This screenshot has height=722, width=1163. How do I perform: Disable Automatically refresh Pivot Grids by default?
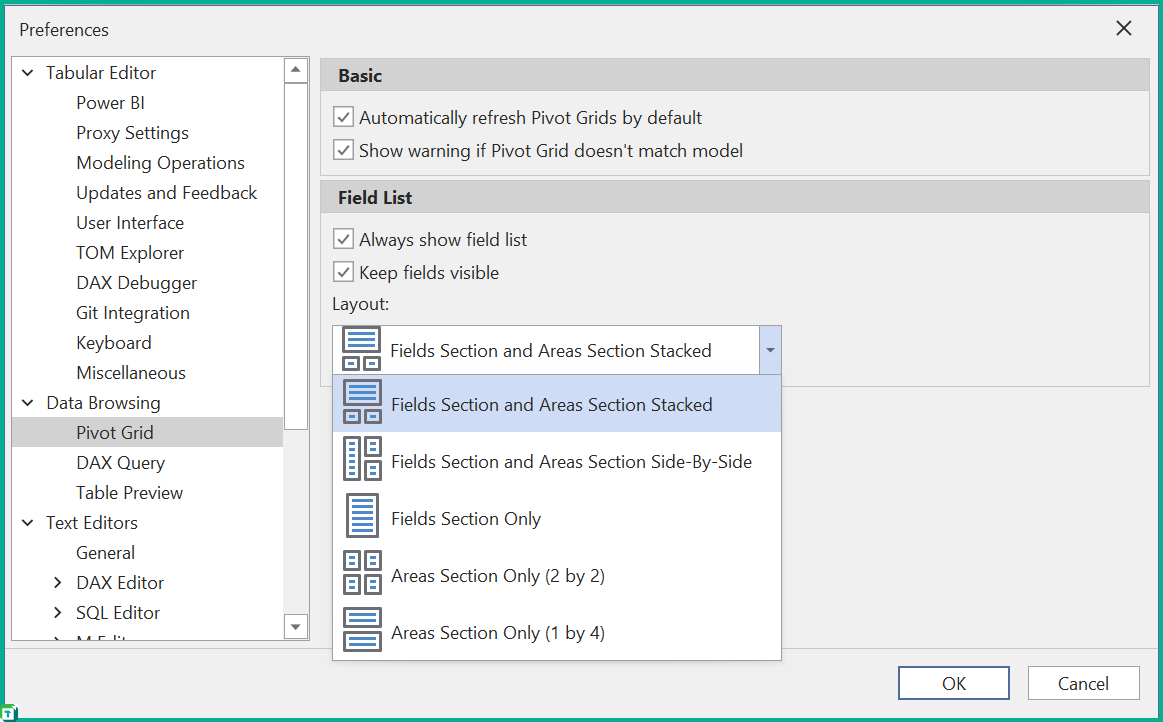343,117
